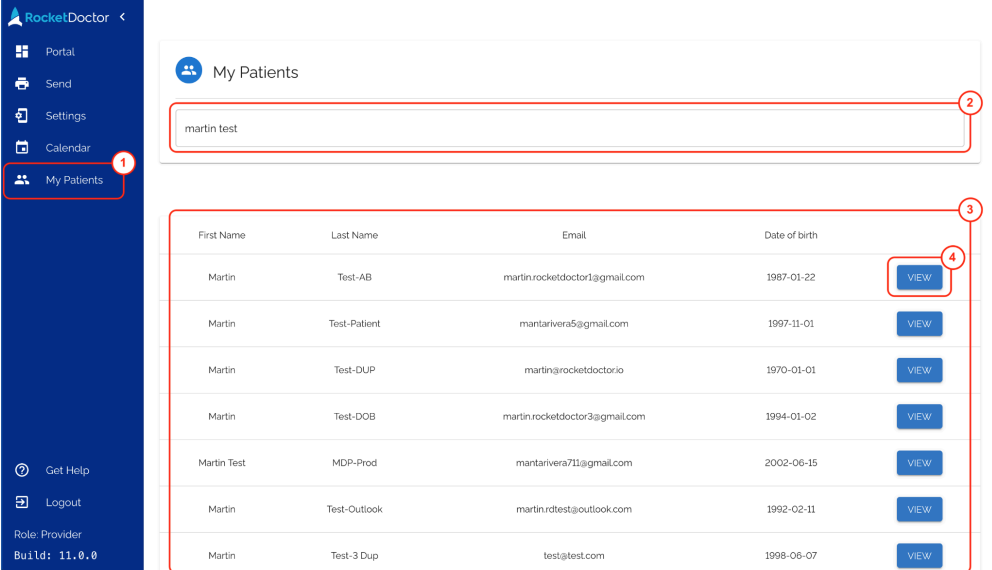Click the Get Help question mark icon
The width and height of the screenshot is (992, 570).
coord(22,470)
